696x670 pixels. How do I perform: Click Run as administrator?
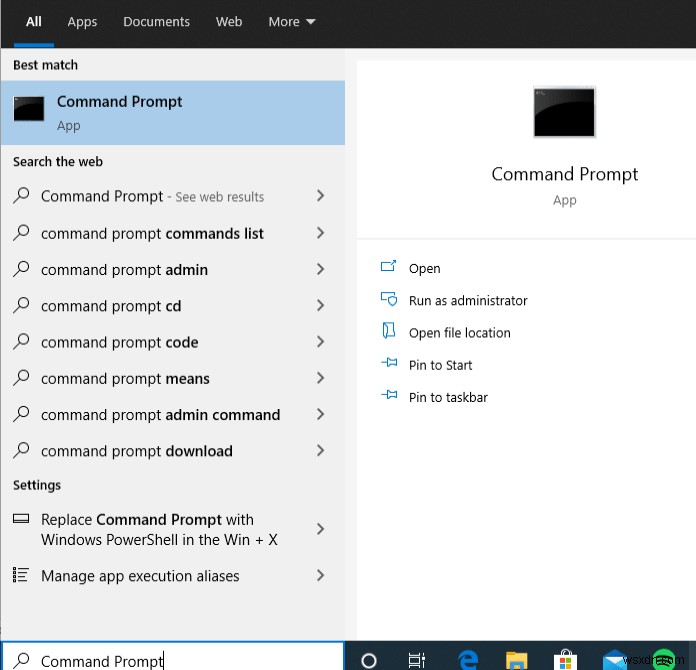[x=468, y=301]
